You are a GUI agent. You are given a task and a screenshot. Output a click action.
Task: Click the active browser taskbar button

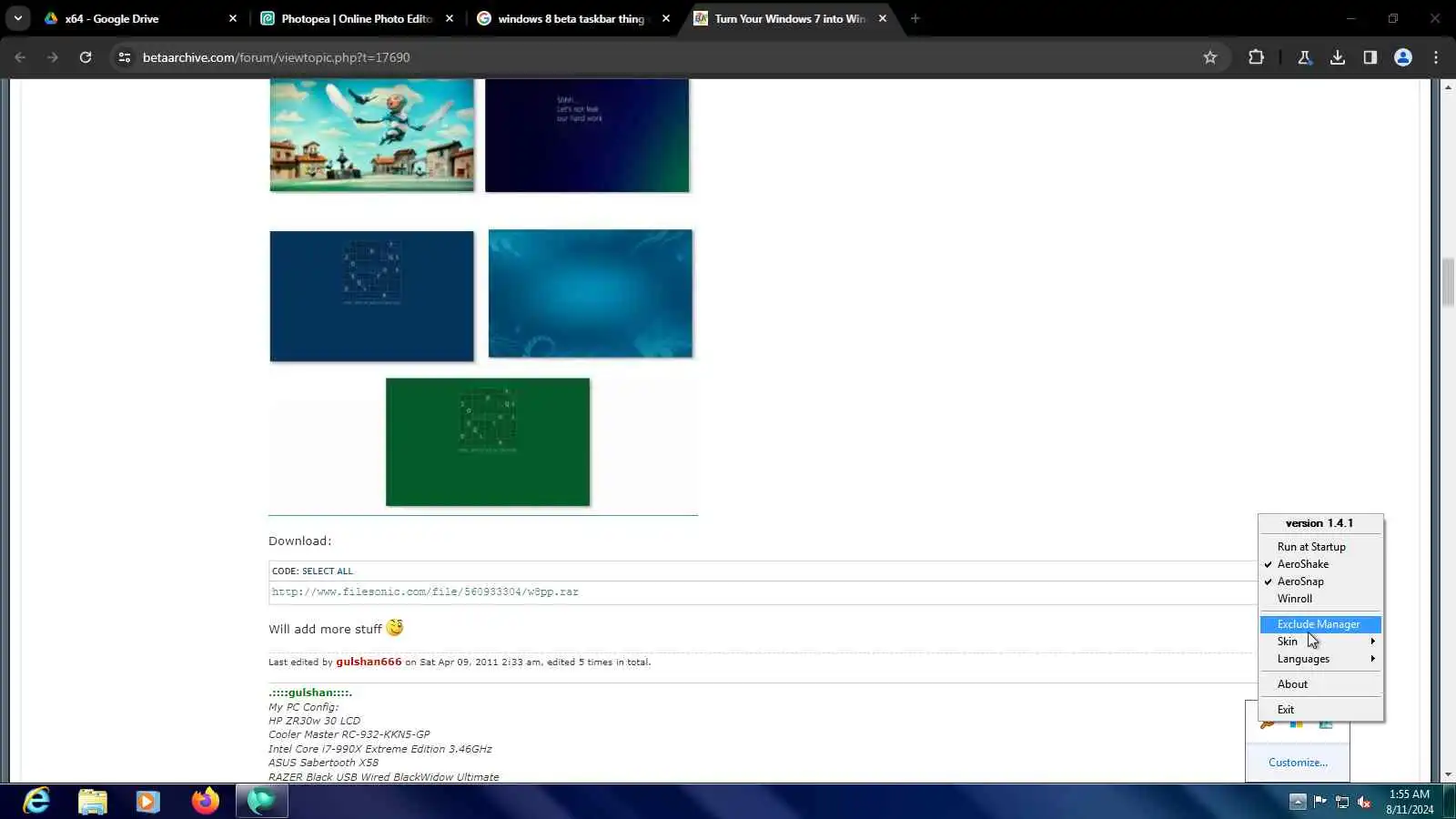coord(262,801)
